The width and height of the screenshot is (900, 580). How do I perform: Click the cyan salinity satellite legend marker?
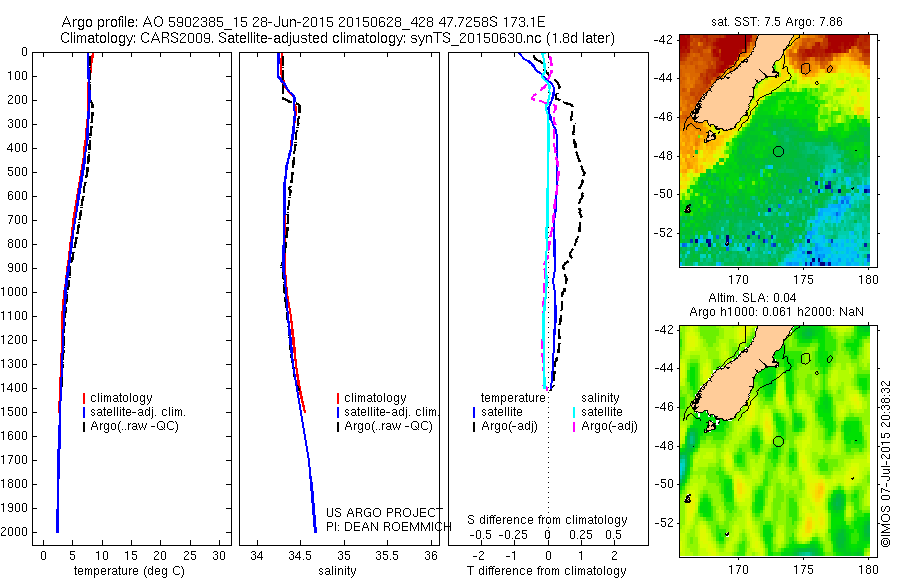574,412
